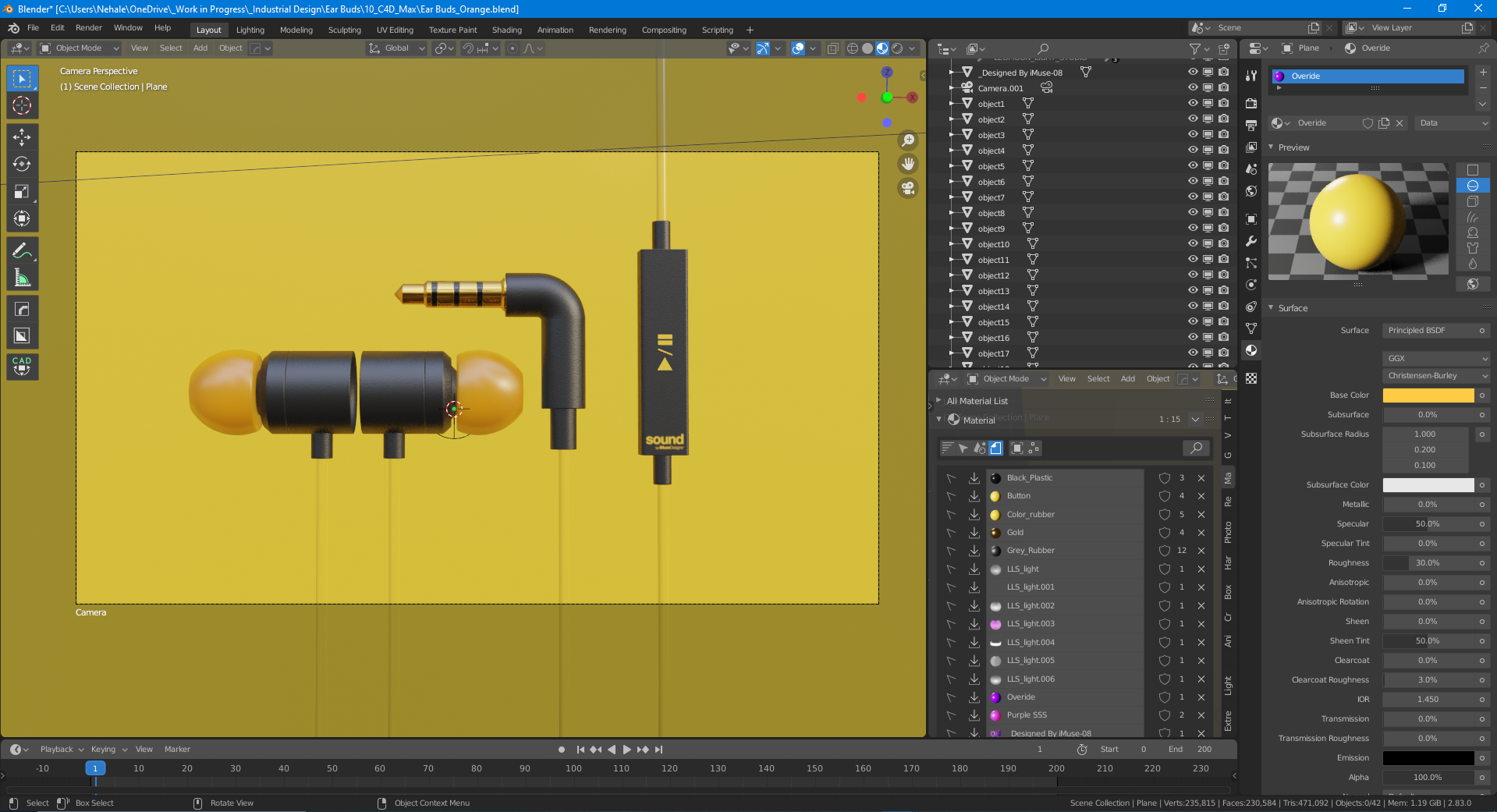Select the Scale tool
1497x812 pixels.
coord(22,192)
